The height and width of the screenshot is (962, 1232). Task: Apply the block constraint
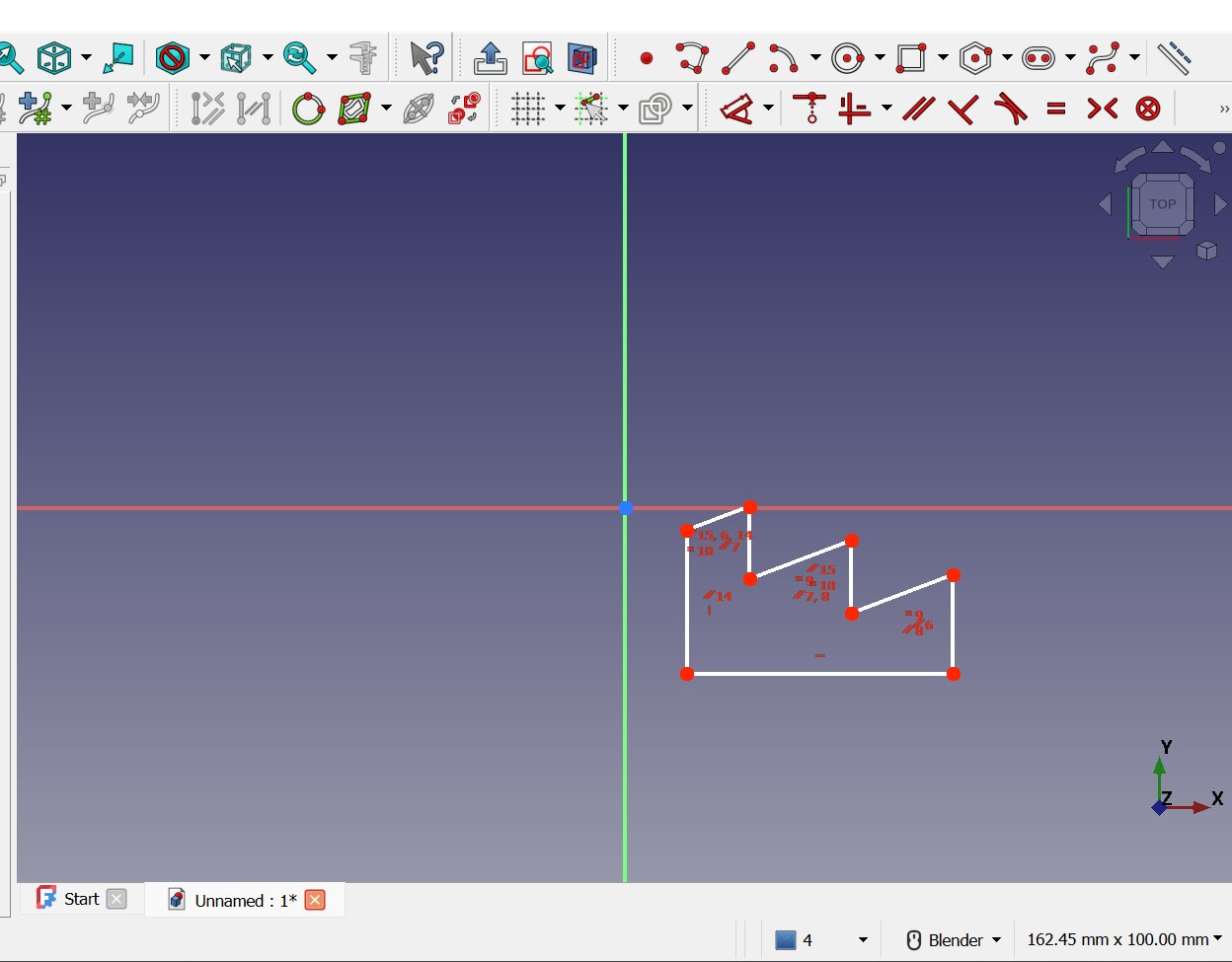point(1147,109)
